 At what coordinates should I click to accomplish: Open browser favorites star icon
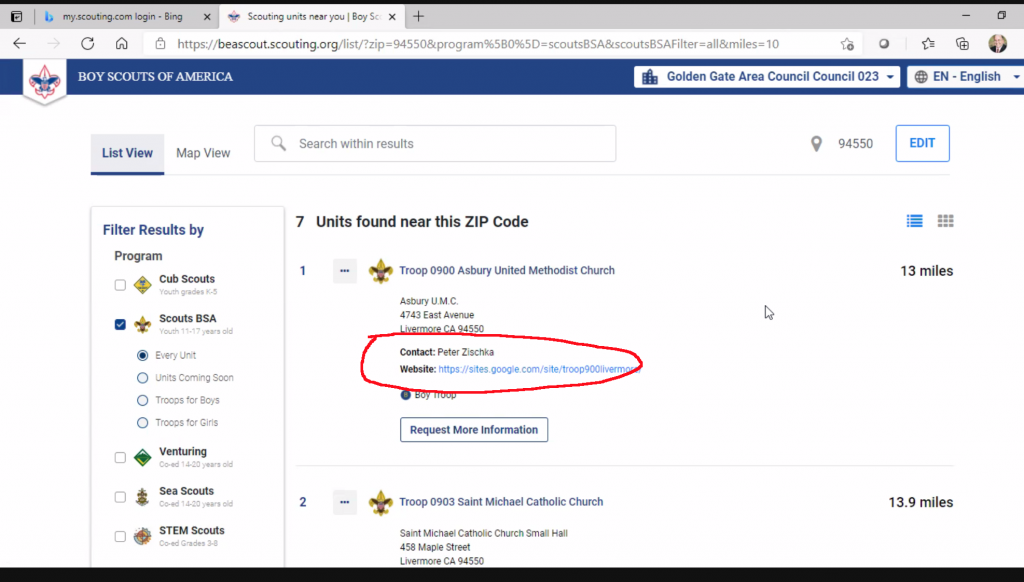pyautogui.click(x=928, y=44)
